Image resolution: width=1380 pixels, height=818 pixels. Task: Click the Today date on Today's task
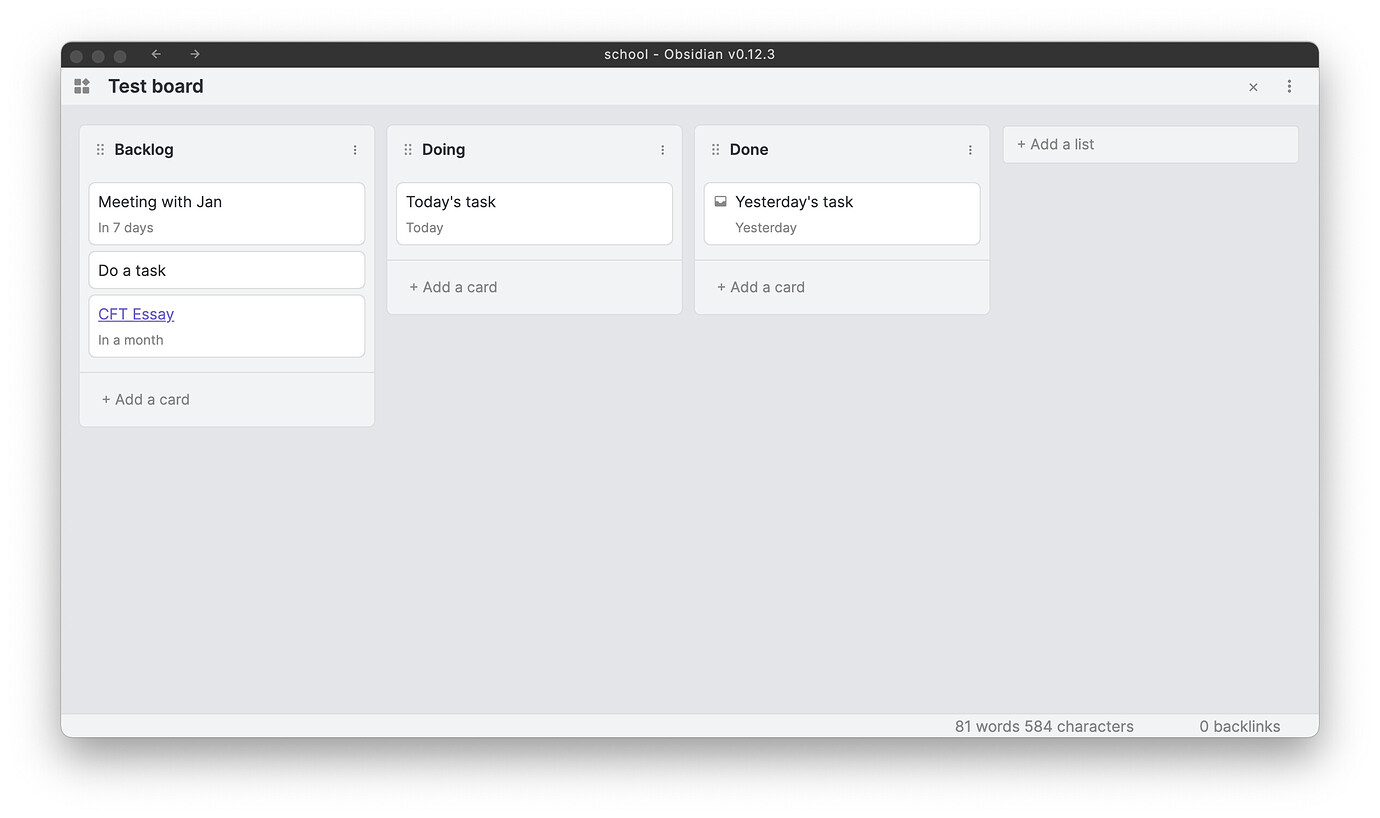click(x=425, y=228)
